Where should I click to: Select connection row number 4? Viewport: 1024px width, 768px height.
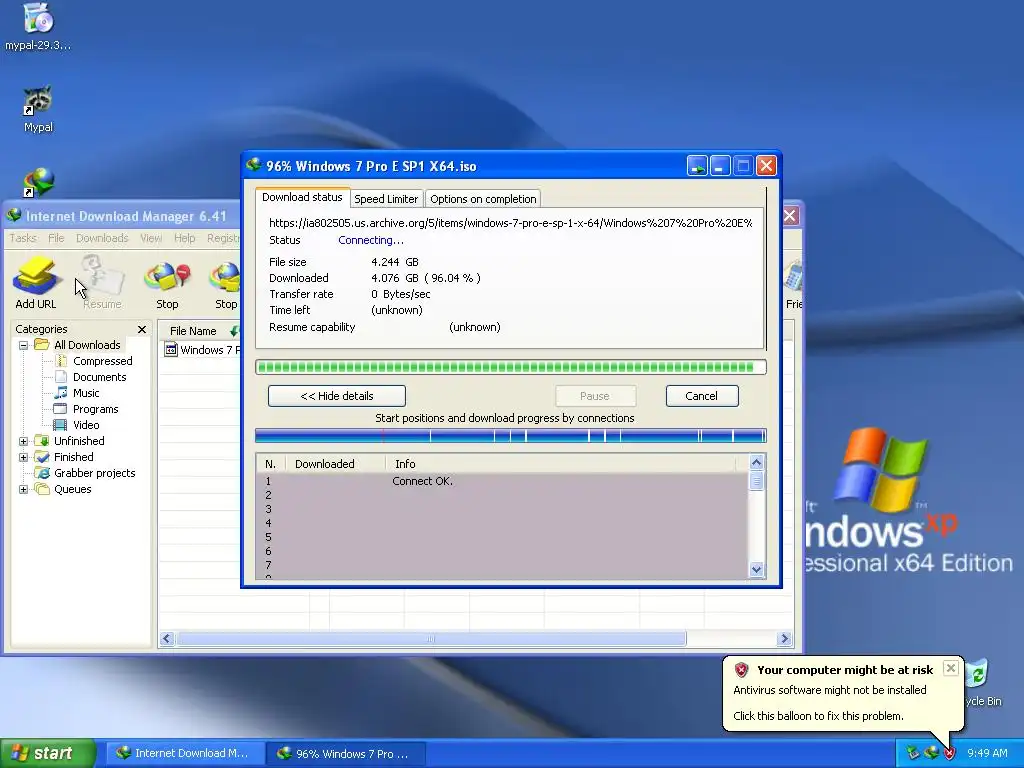[x=502, y=523]
